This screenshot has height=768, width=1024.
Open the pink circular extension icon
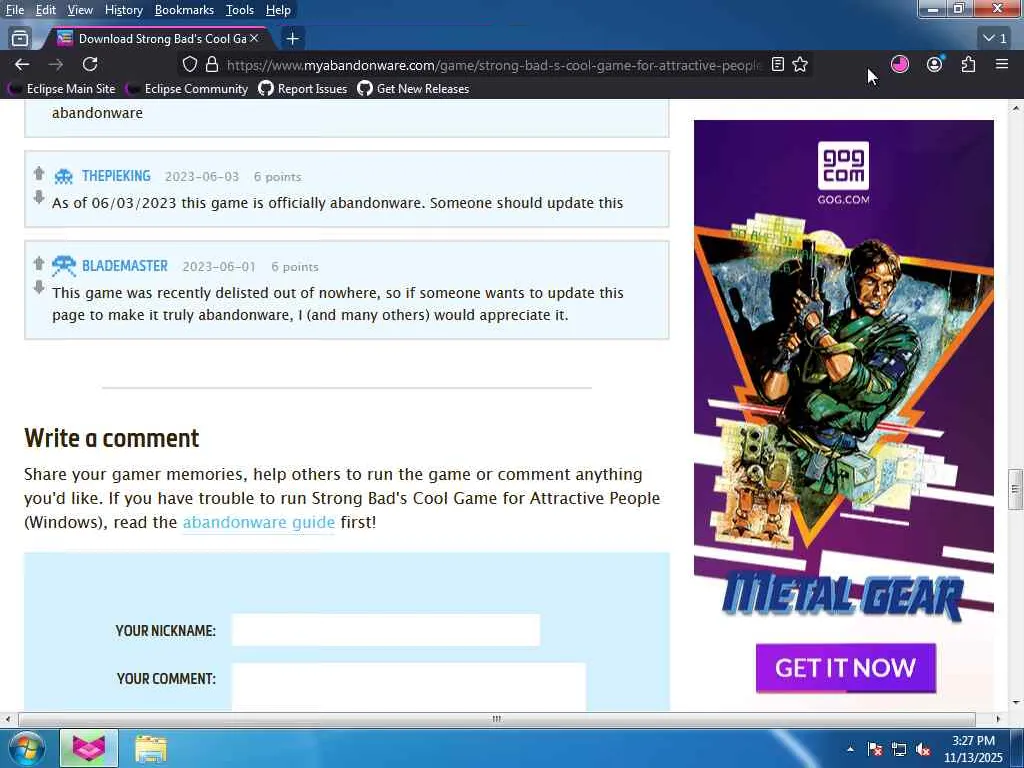(x=900, y=64)
